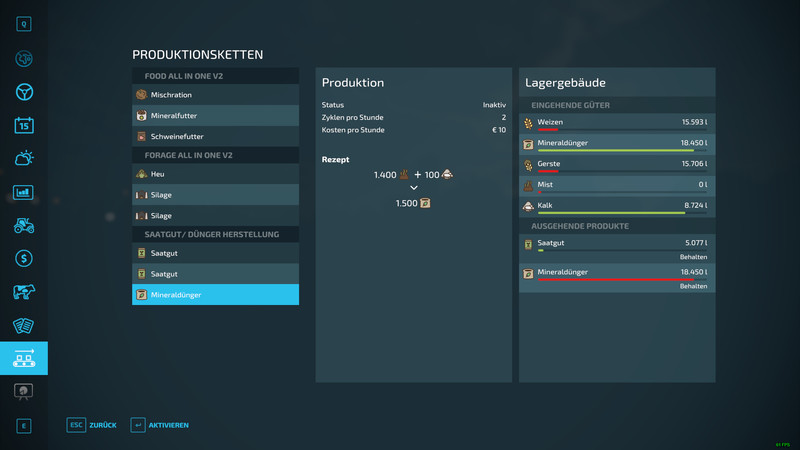This screenshot has height=450, width=800.
Task: Select the Weizen incoming goods row
Action: point(617,123)
